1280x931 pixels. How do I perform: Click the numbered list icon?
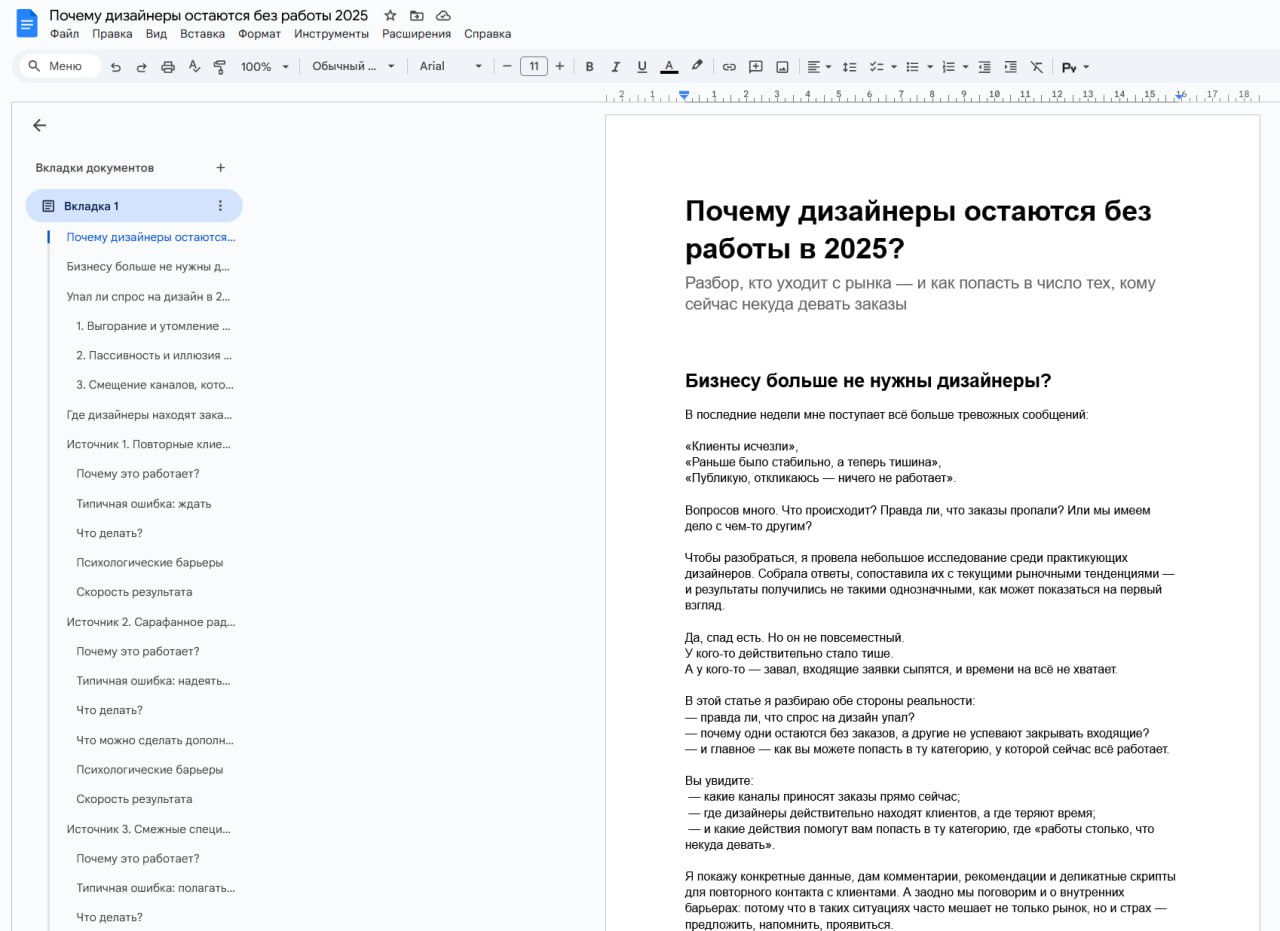click(x=948, y=67)
